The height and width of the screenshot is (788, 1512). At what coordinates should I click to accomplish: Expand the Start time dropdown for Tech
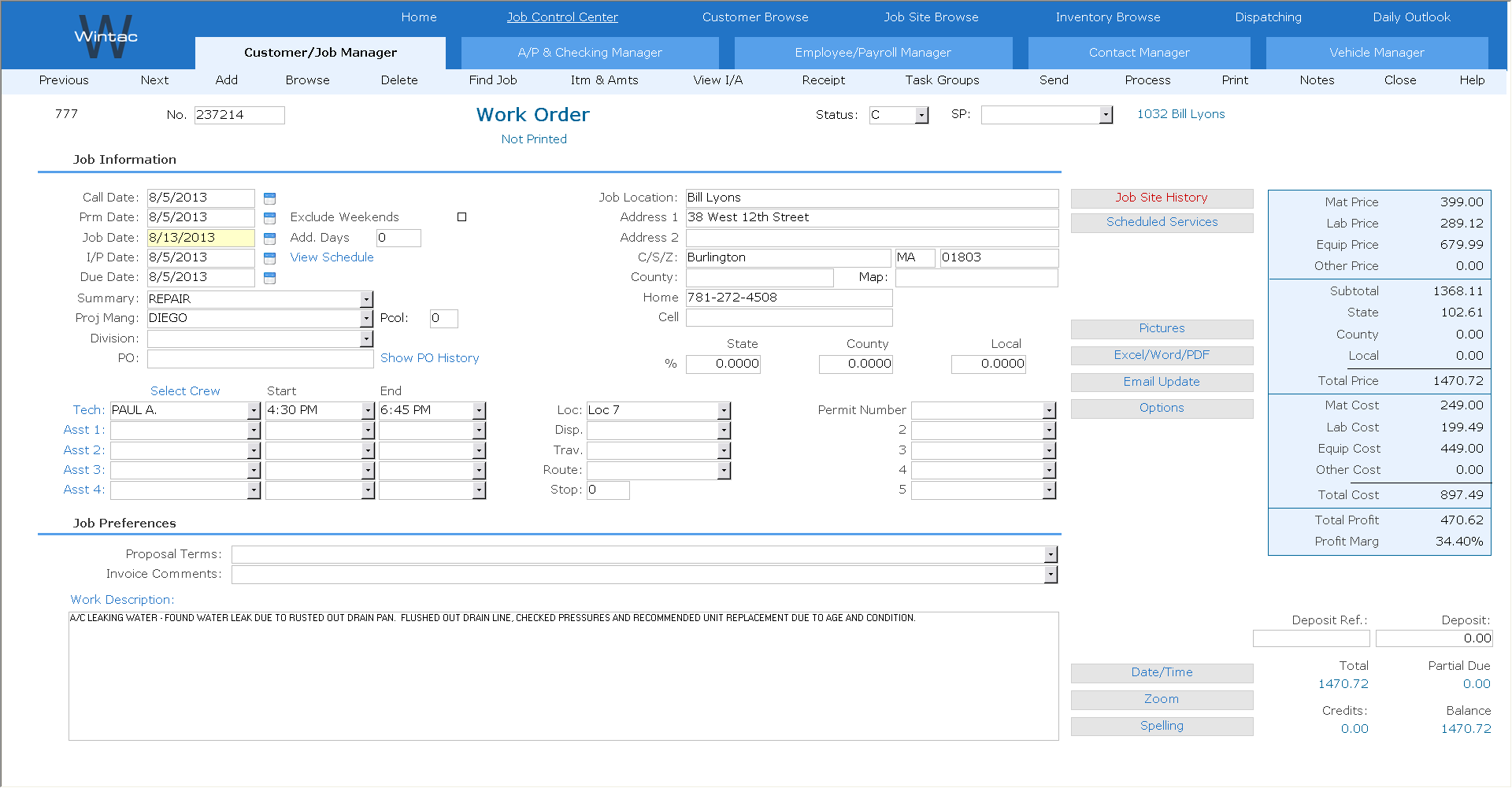click(x=368, y=411)
